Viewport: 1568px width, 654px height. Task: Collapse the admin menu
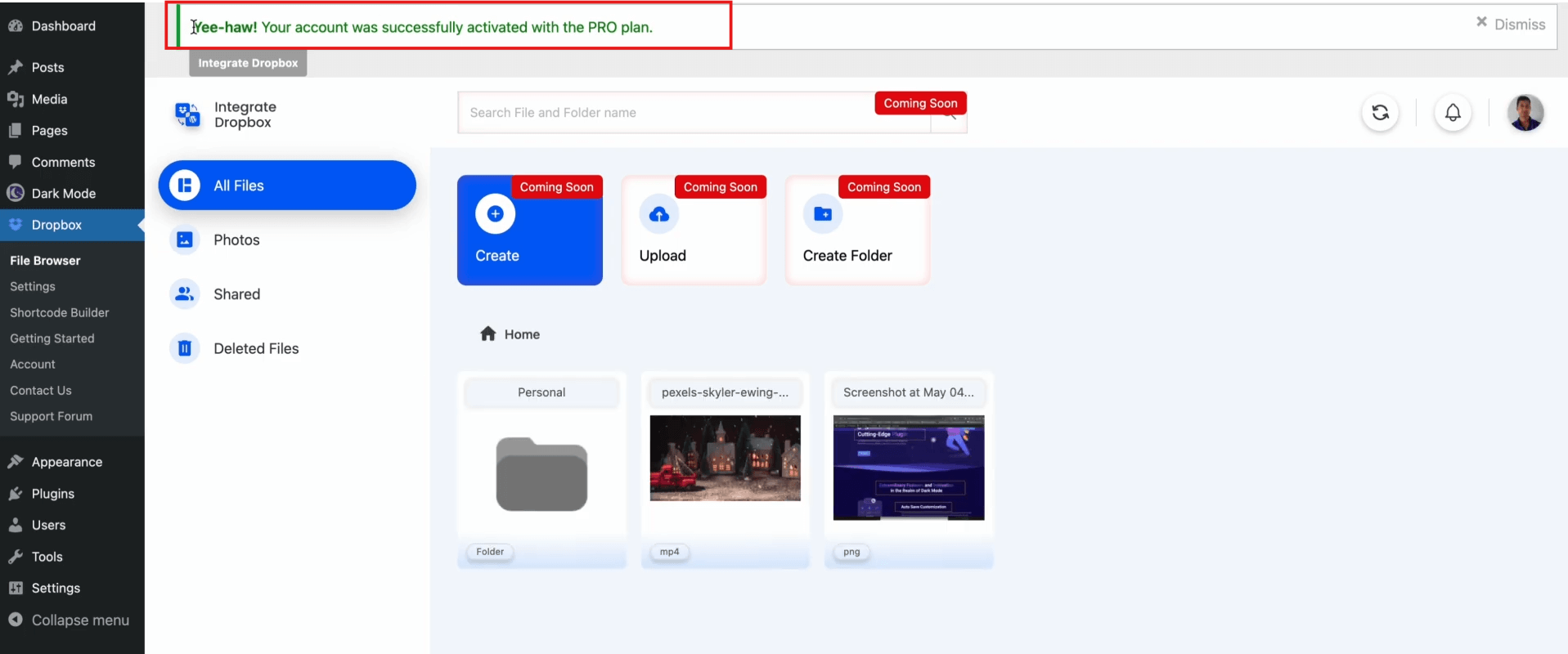[69, 620]
